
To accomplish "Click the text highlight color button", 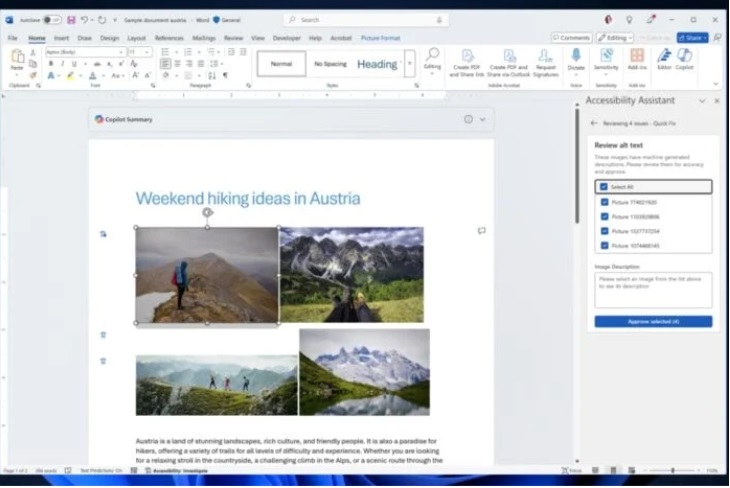I will click(70, 75).
